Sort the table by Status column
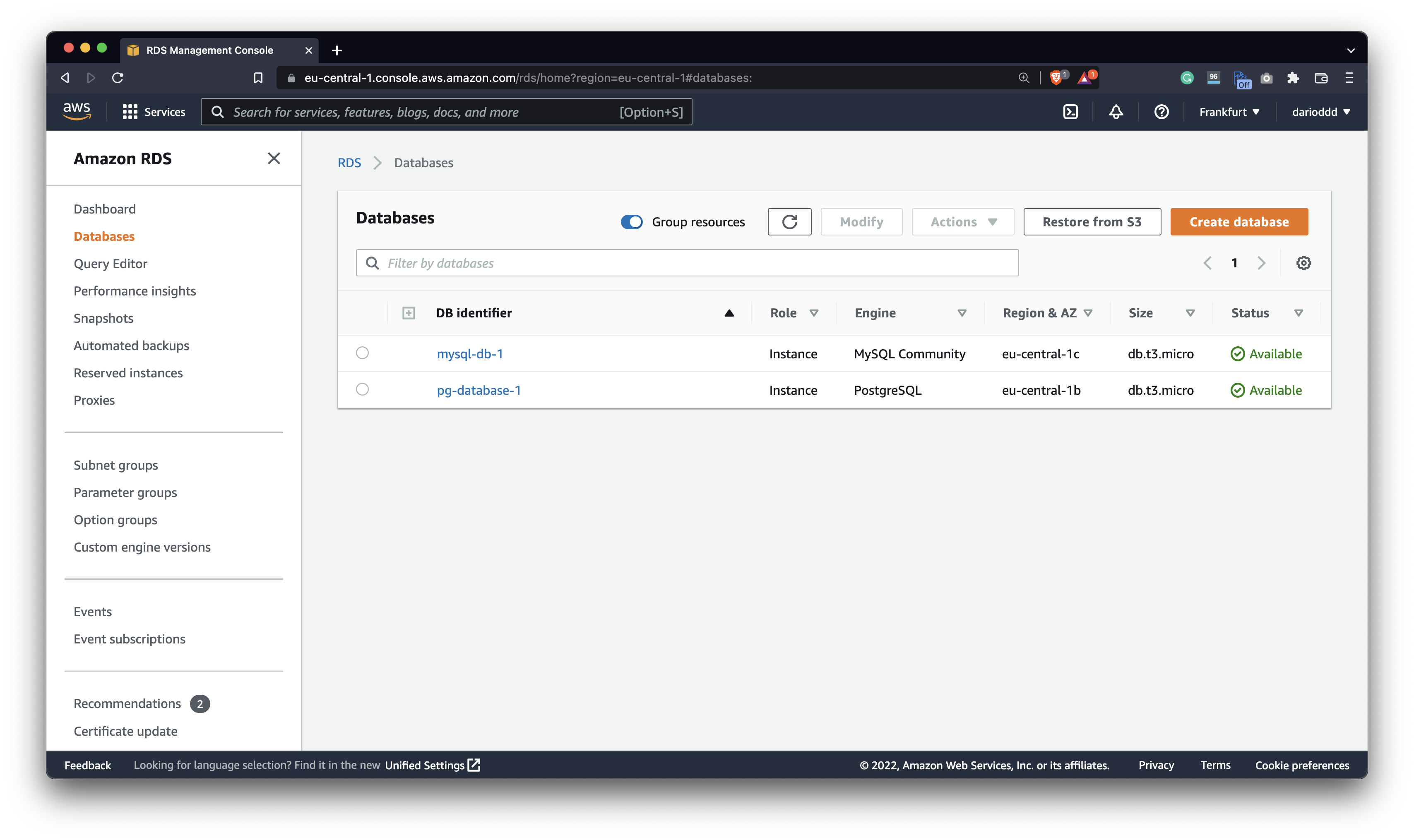Image resolution: width=1414 pixels, height=840 pixels. (x=1299, y=313)
